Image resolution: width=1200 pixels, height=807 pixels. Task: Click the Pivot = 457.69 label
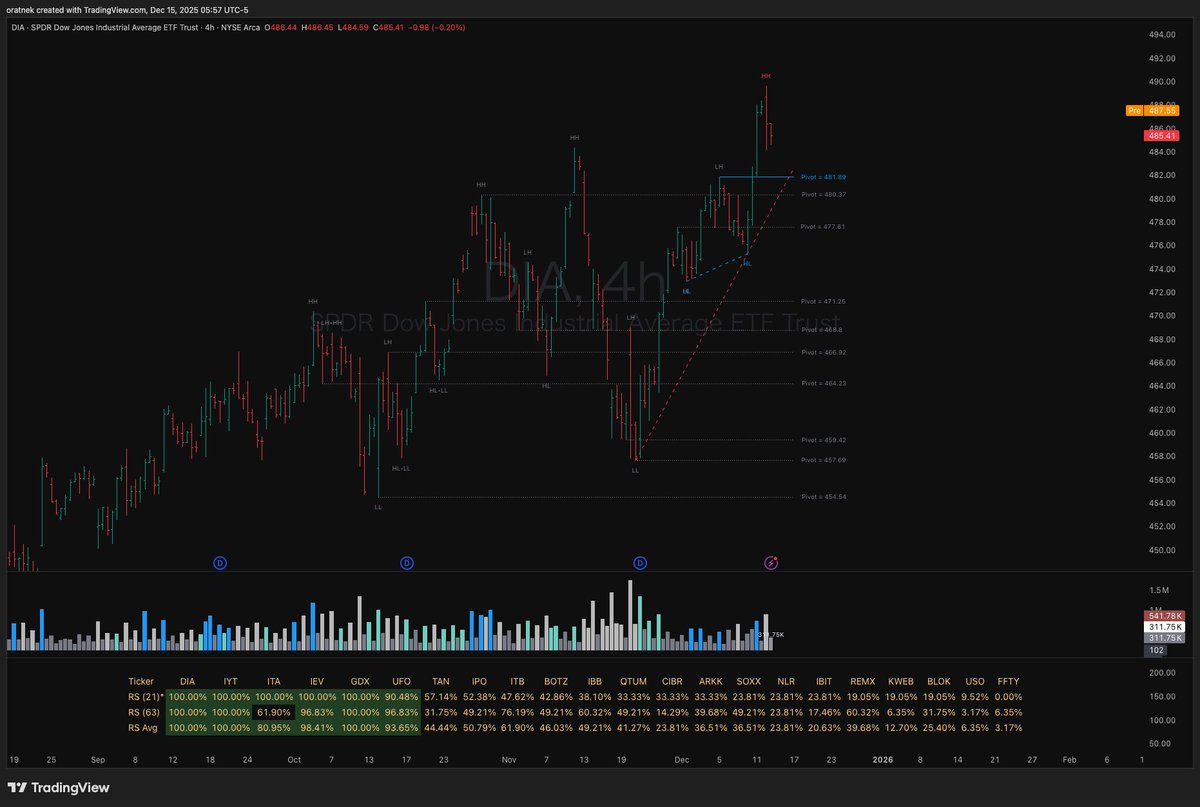point(824,460)
